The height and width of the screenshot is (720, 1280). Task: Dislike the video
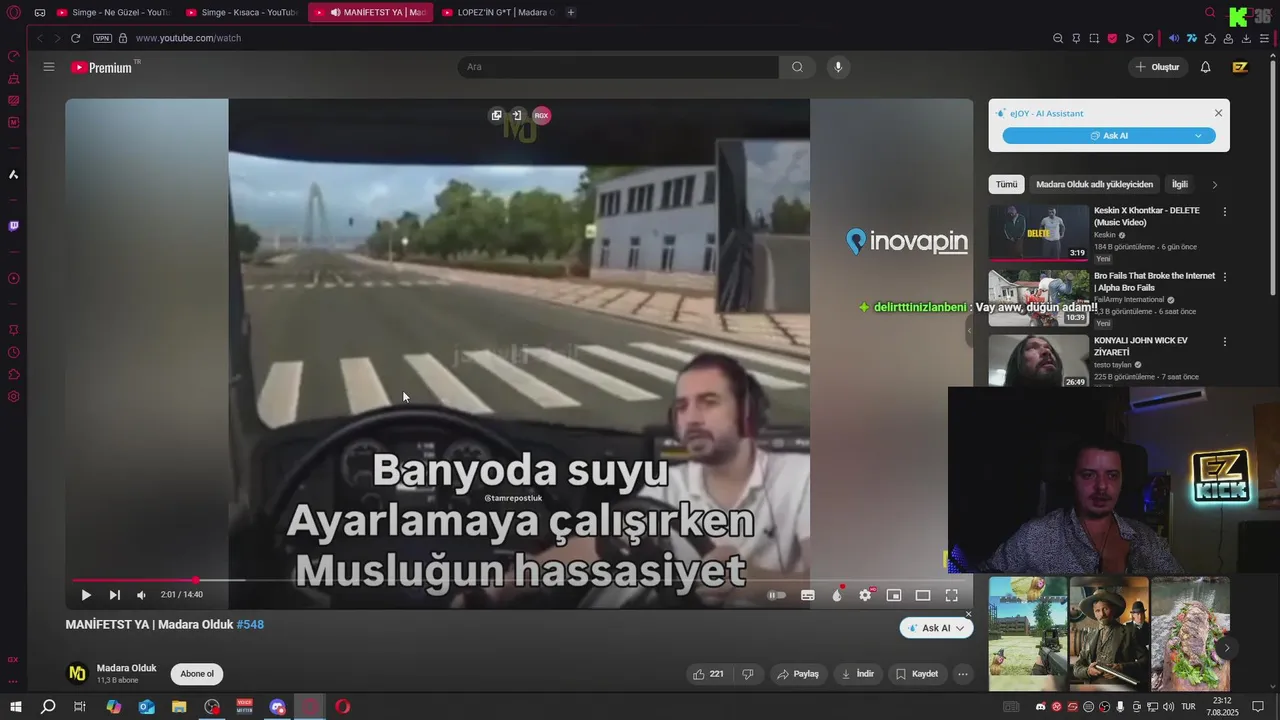coord(747,674)
